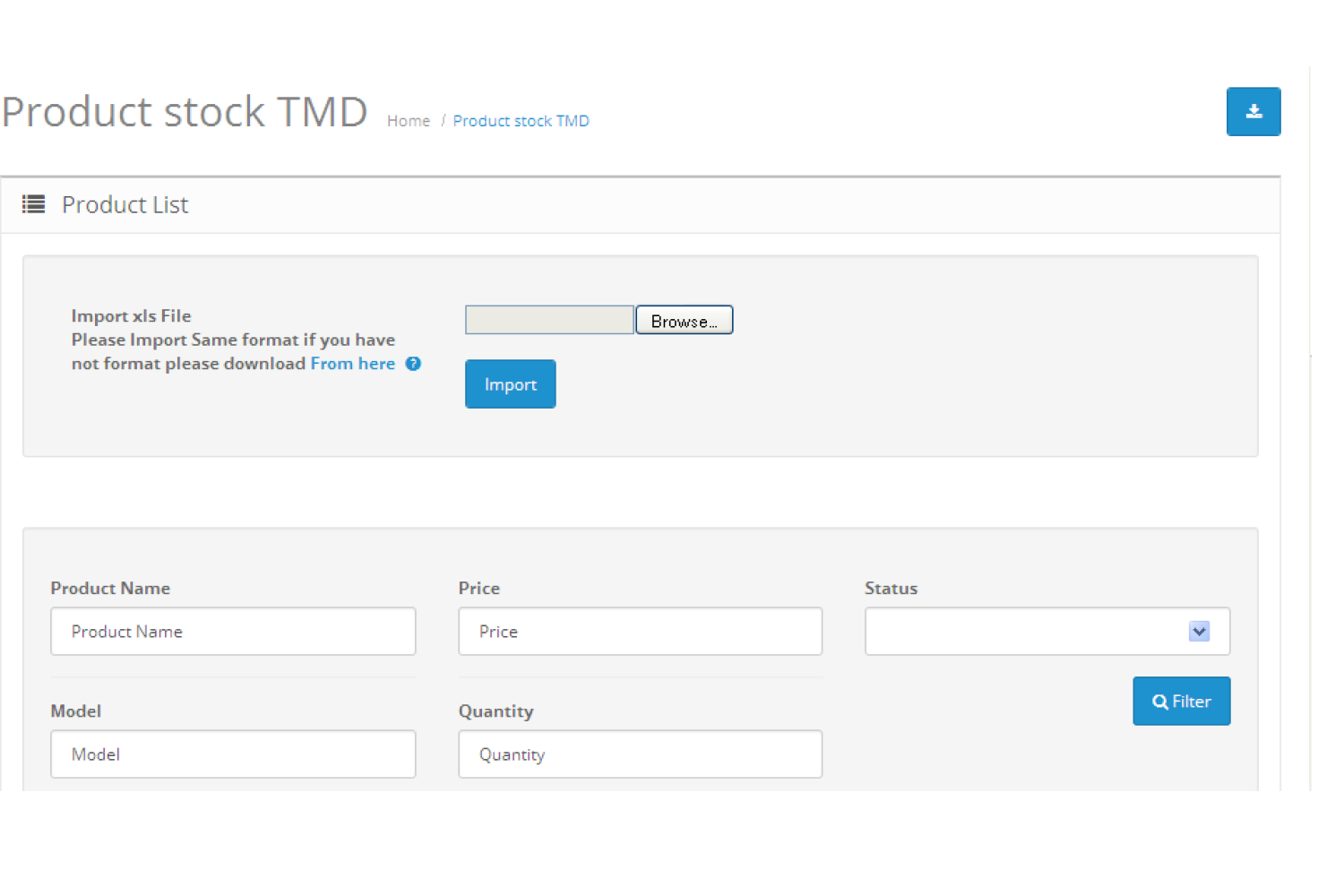Viewport: 1344px width, 896px height.
Task: Click the 'Model' field label
Action: point(76,711)
